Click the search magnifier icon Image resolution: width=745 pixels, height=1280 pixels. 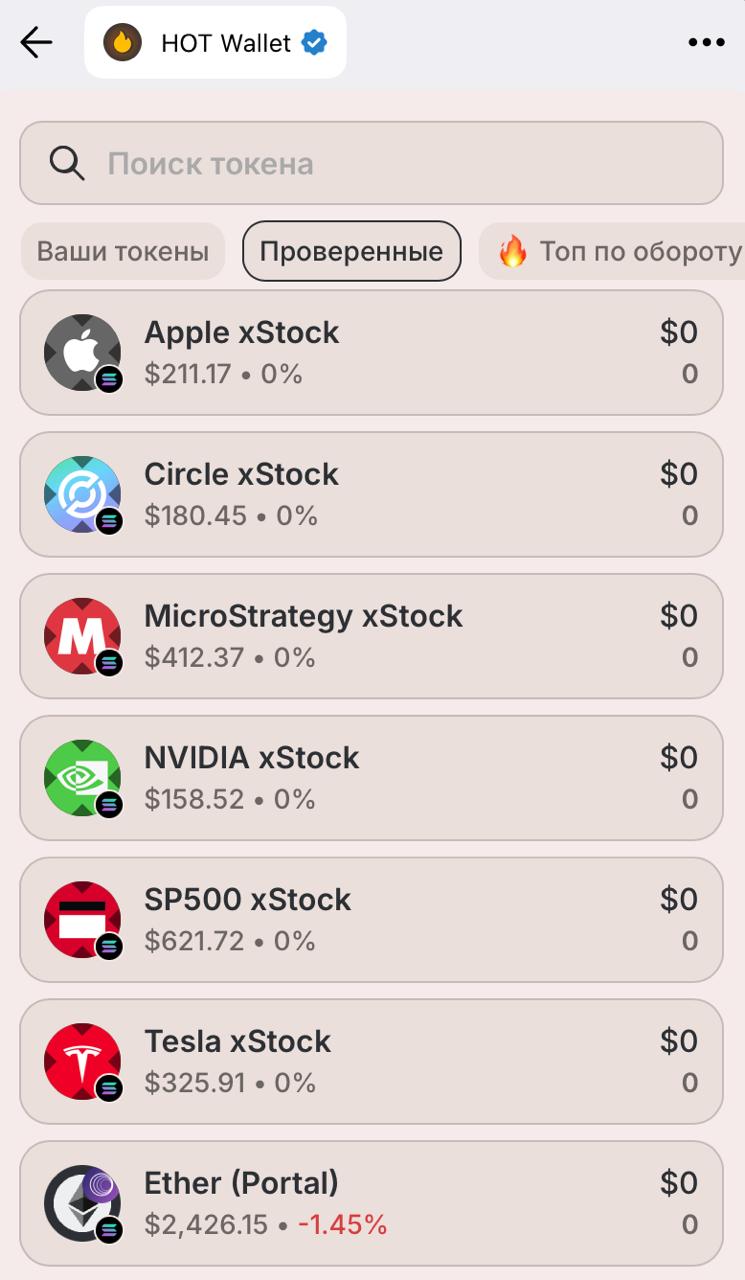pos(67,163)
